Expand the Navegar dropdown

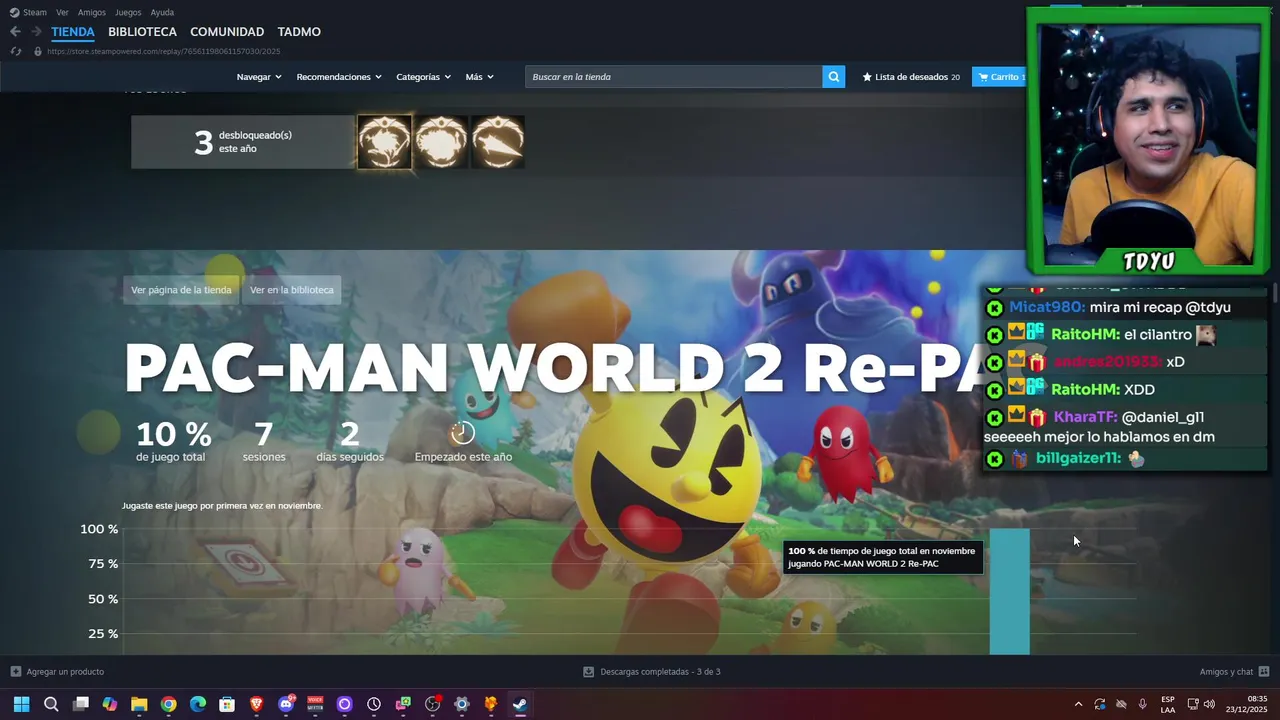click(259, 77)
